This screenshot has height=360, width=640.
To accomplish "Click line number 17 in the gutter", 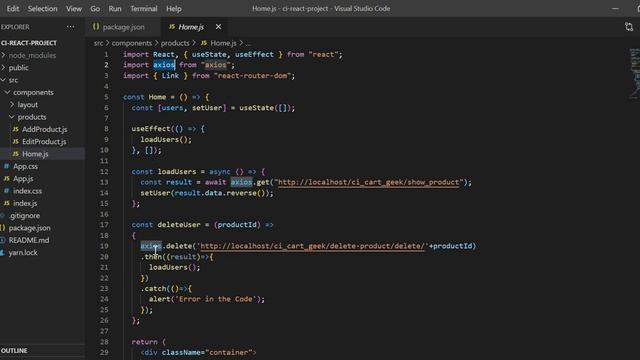I will tap(104, 224).
